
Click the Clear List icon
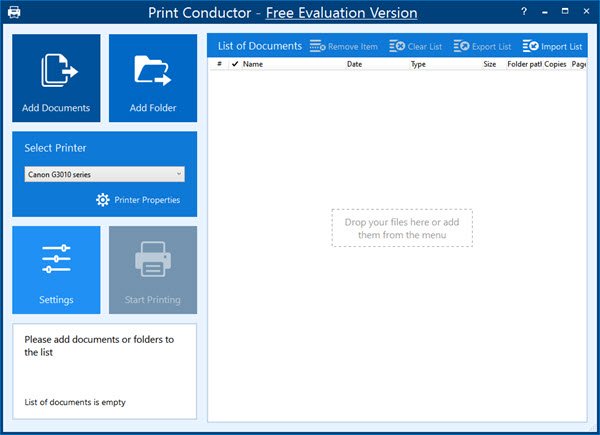click(x=397, y=46)
